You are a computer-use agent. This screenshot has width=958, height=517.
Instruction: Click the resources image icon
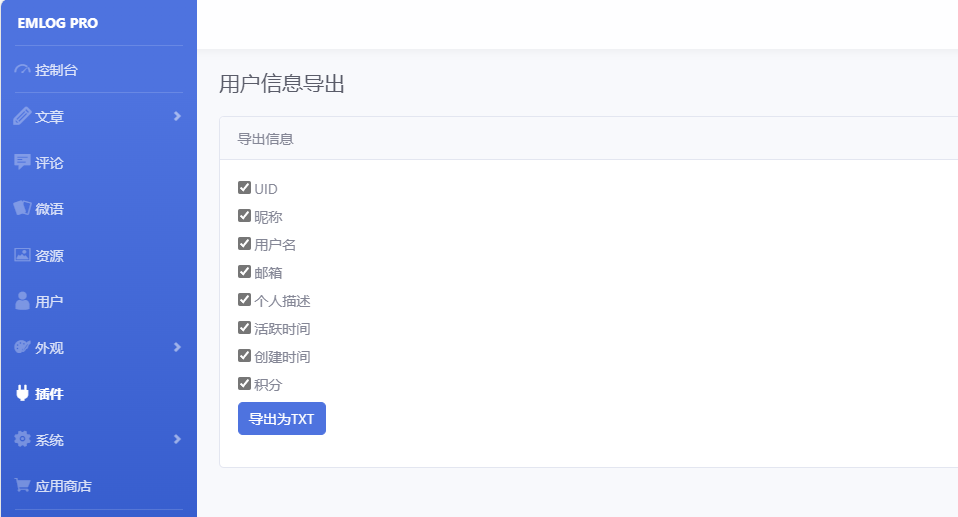(22, 255)
